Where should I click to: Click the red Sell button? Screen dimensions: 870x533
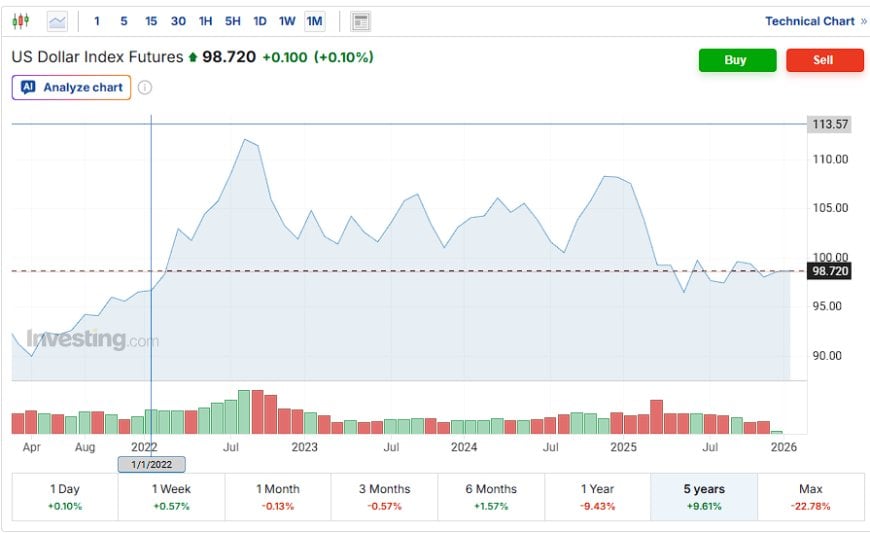pos(825,60)
